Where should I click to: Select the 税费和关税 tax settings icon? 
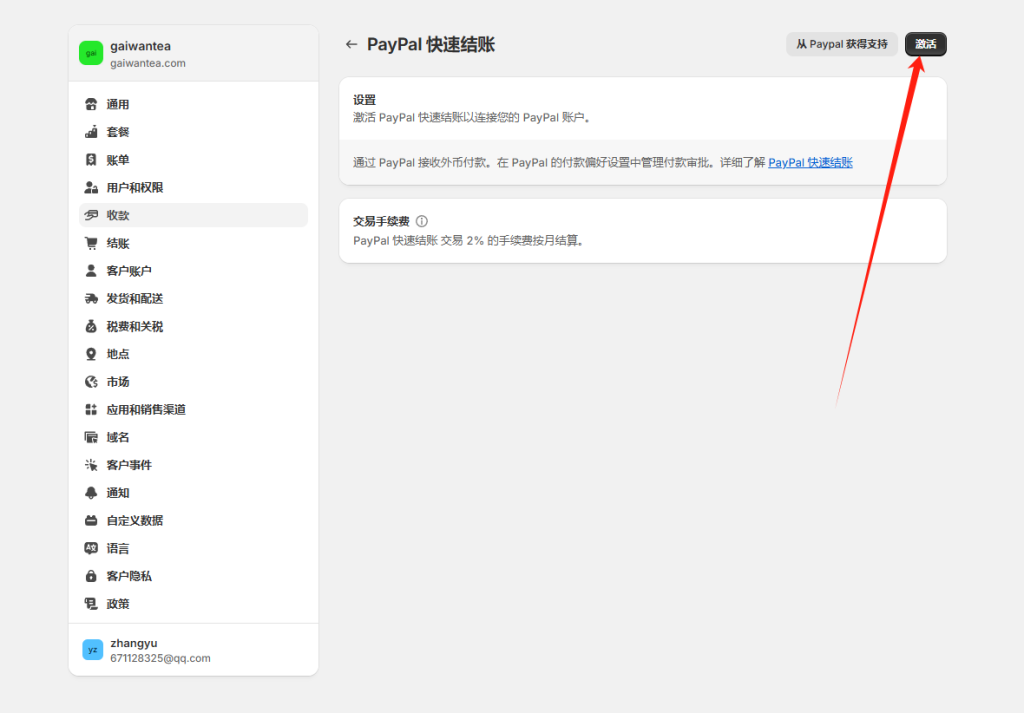[x=90, y=325]
